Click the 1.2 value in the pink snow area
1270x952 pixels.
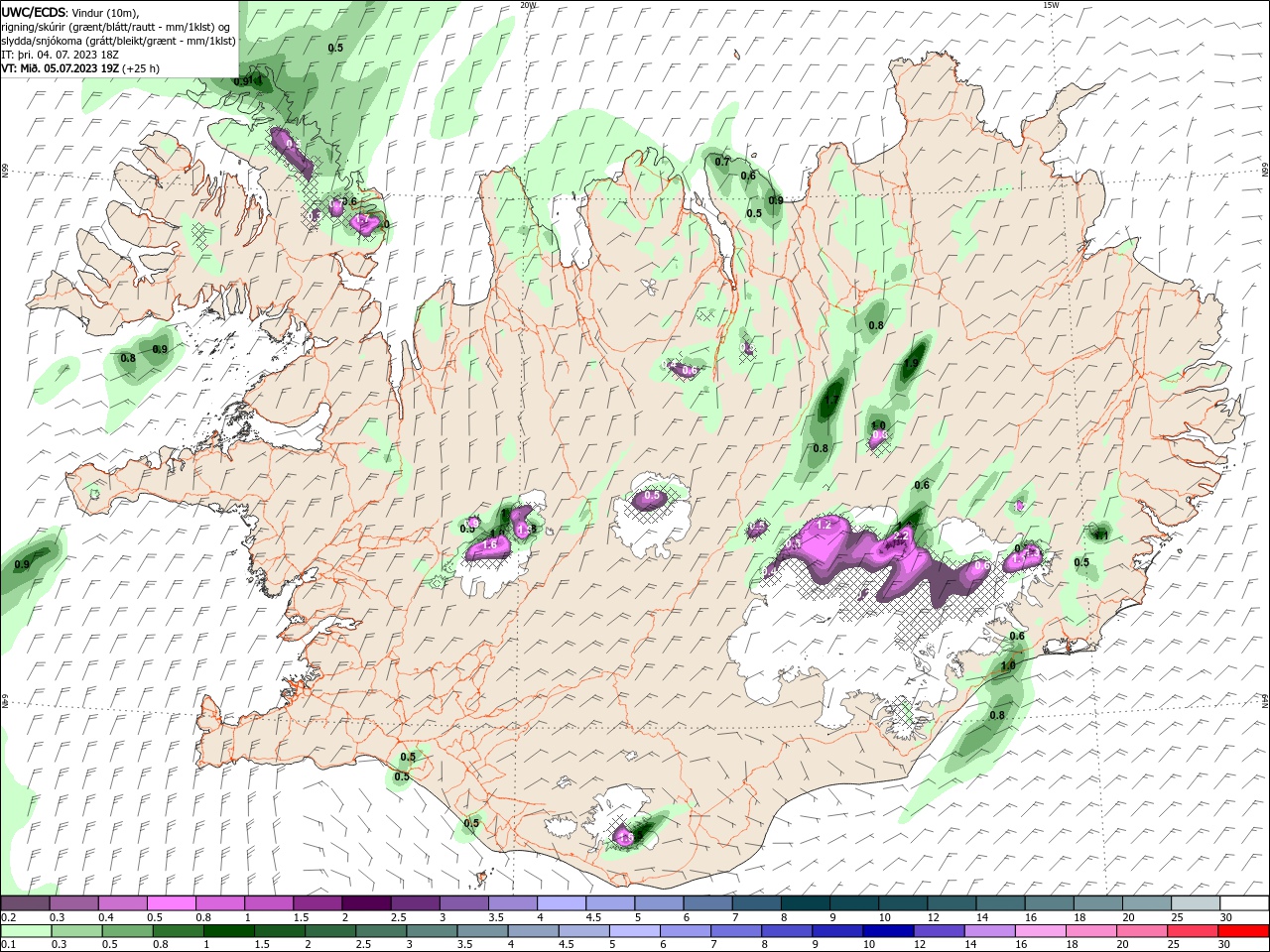pyautogui.click(x=823, y=525)
